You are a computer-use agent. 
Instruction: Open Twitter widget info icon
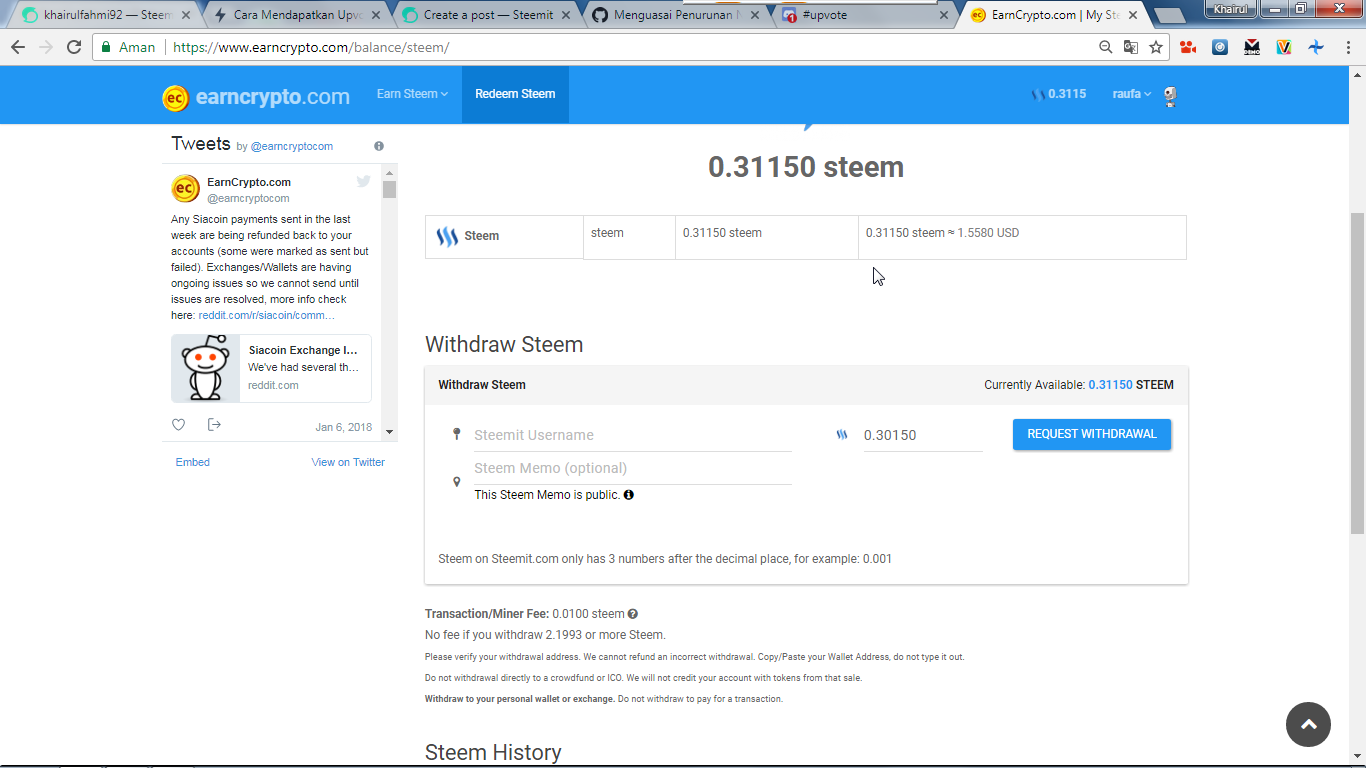point(379,146)
